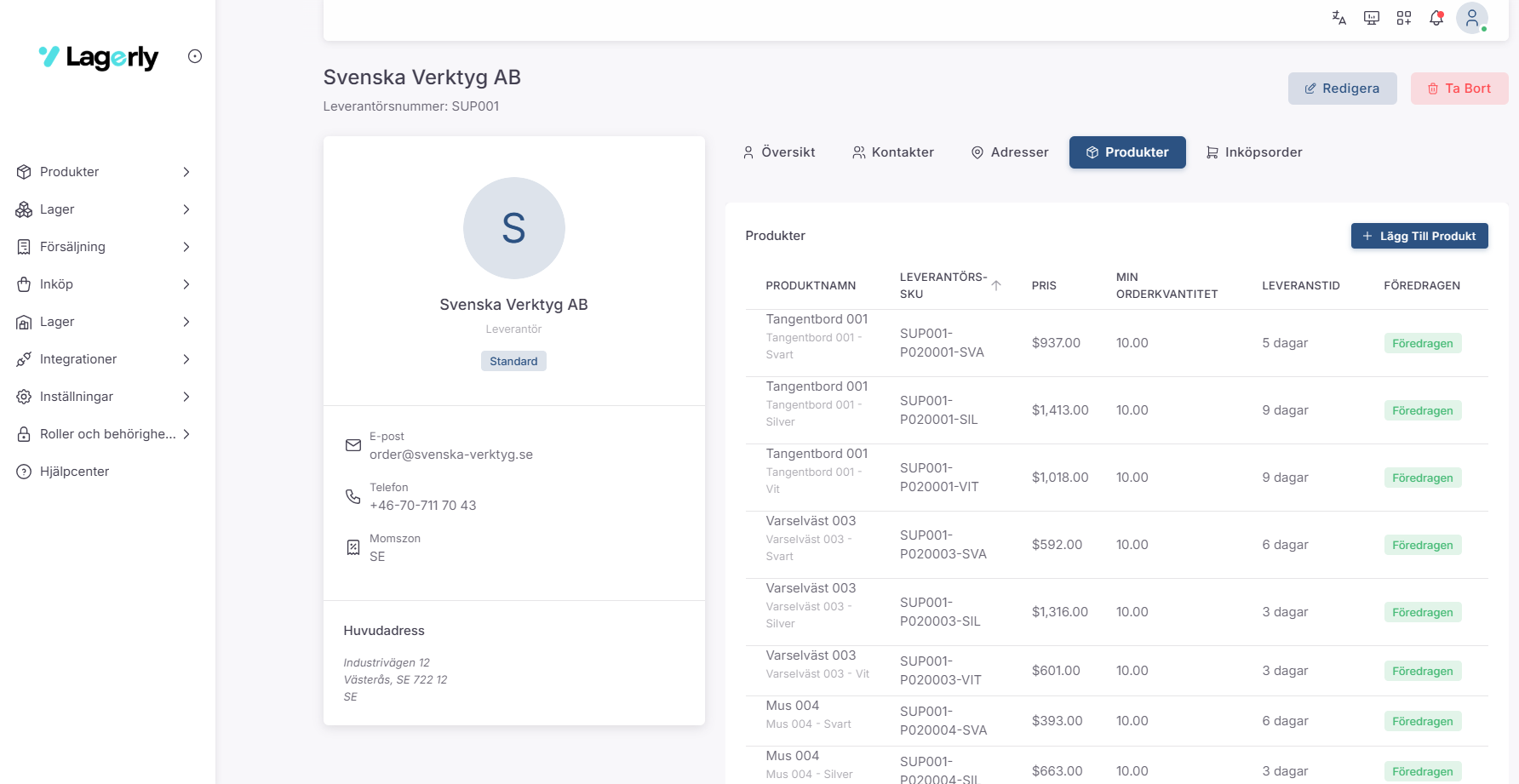Expand the Produkter sidebar menu

click(x=102, y=172)
